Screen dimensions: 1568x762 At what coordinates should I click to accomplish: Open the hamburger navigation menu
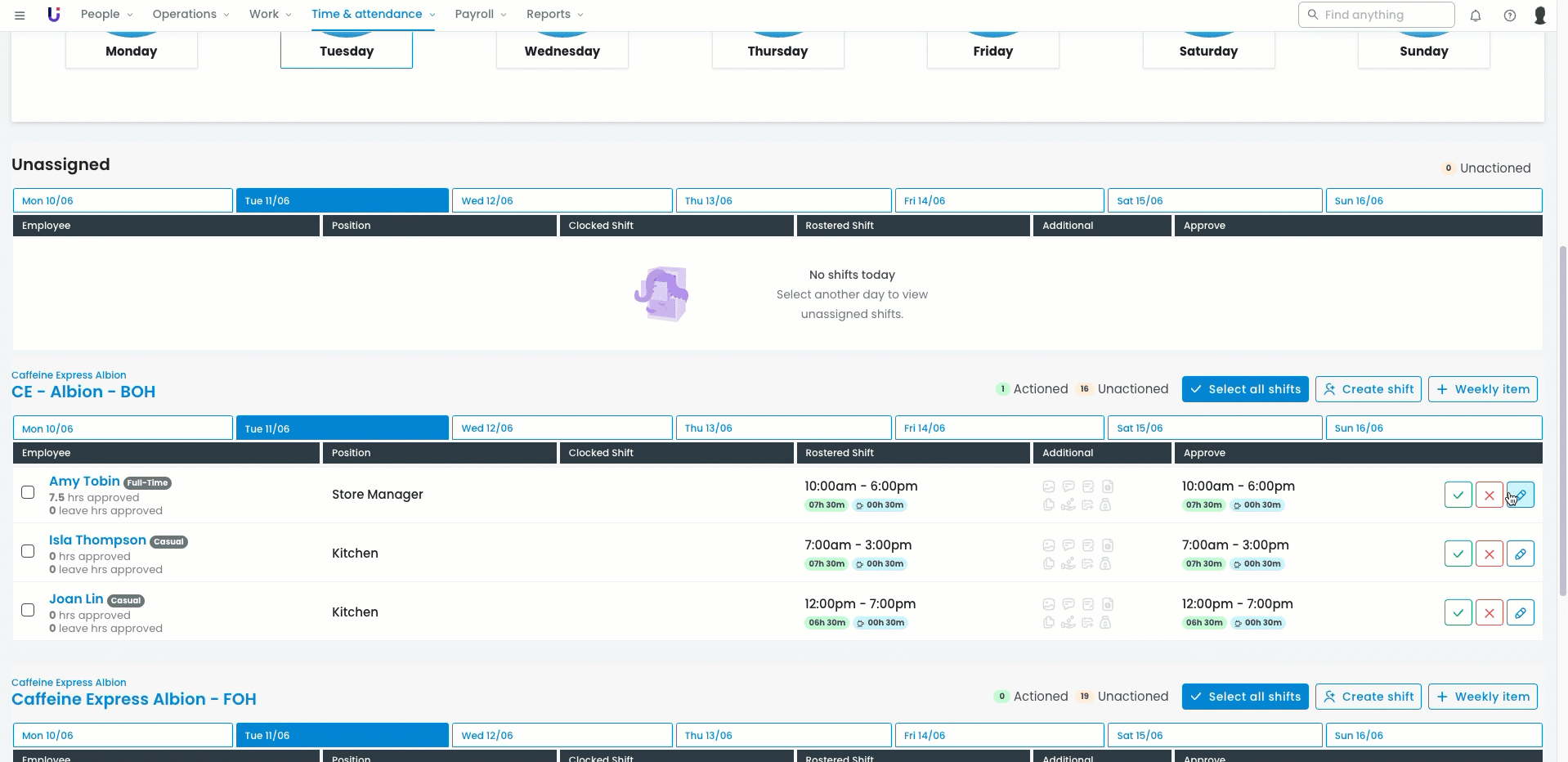20,15
